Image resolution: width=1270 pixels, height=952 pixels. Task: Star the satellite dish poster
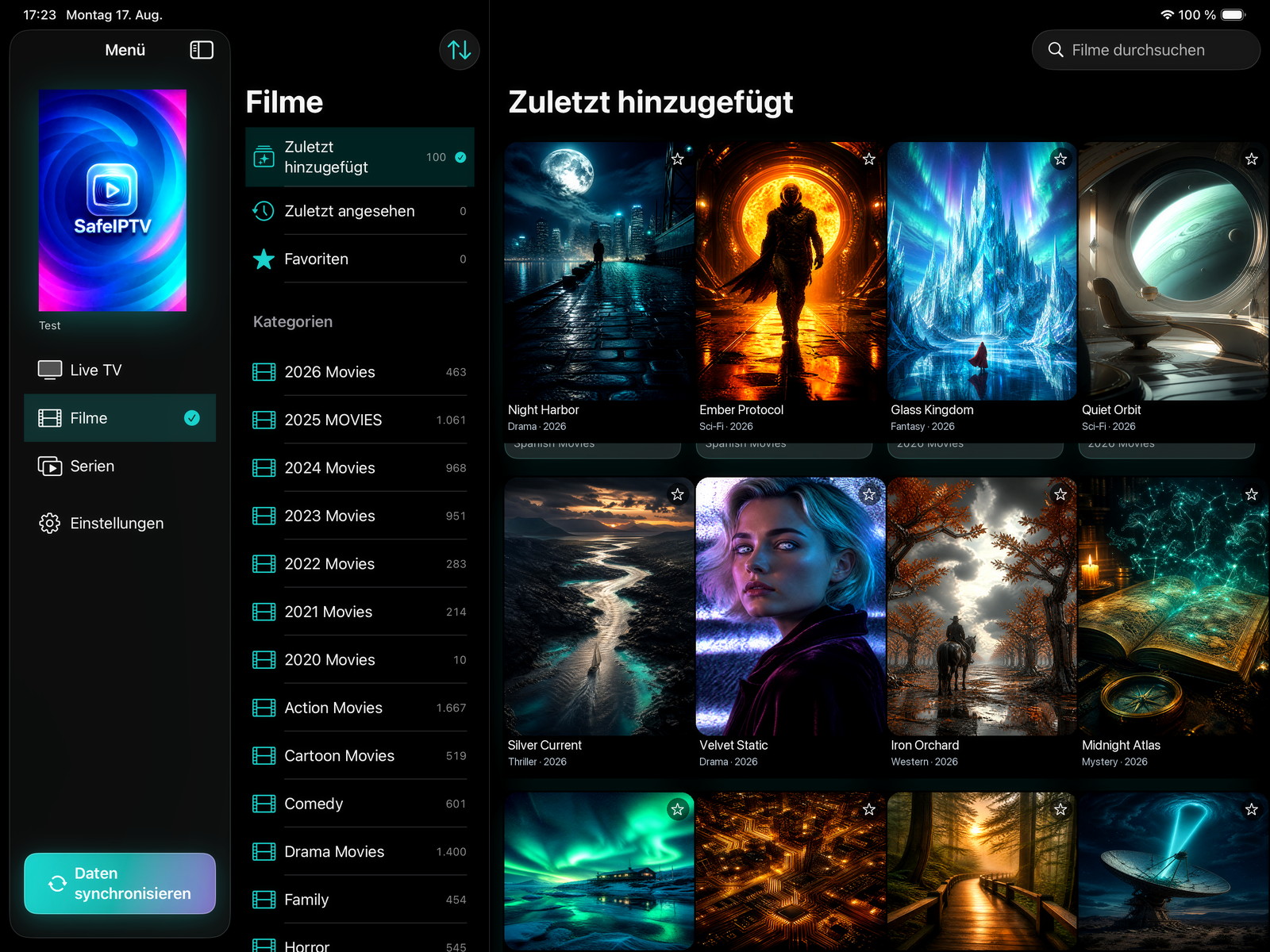pyautogui.click(x=1252, y=809)
